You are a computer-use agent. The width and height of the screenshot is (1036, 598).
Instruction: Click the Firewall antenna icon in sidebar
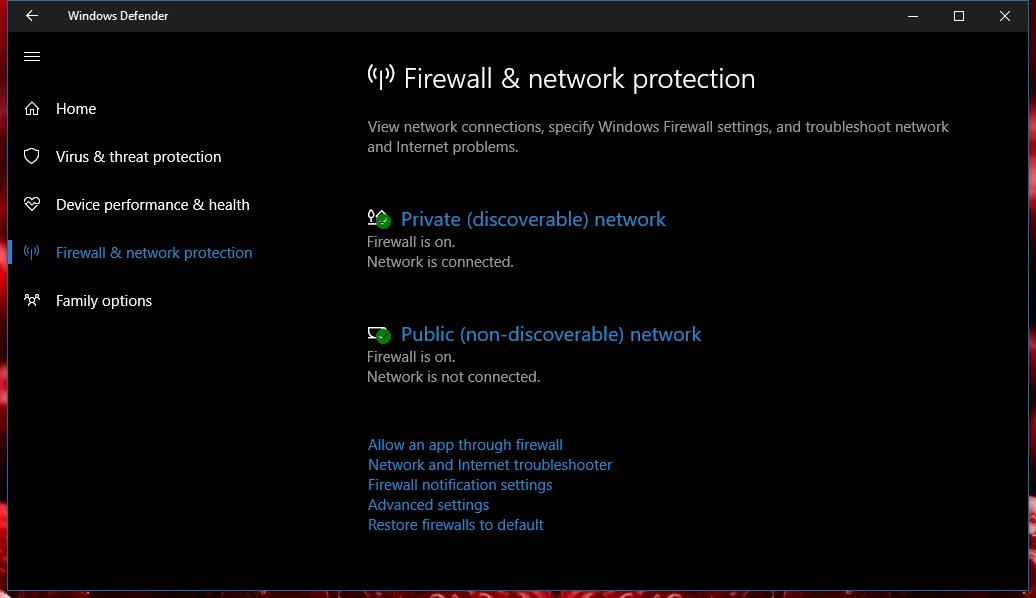32,252
